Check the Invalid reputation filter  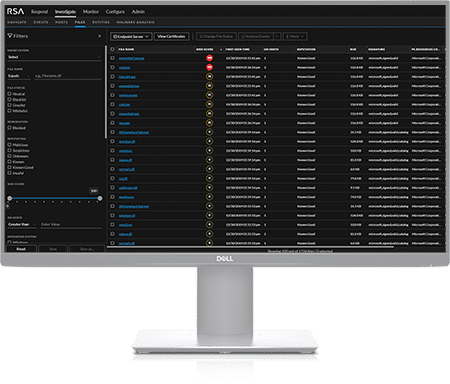pyautogui.click(x=9, y=173)
